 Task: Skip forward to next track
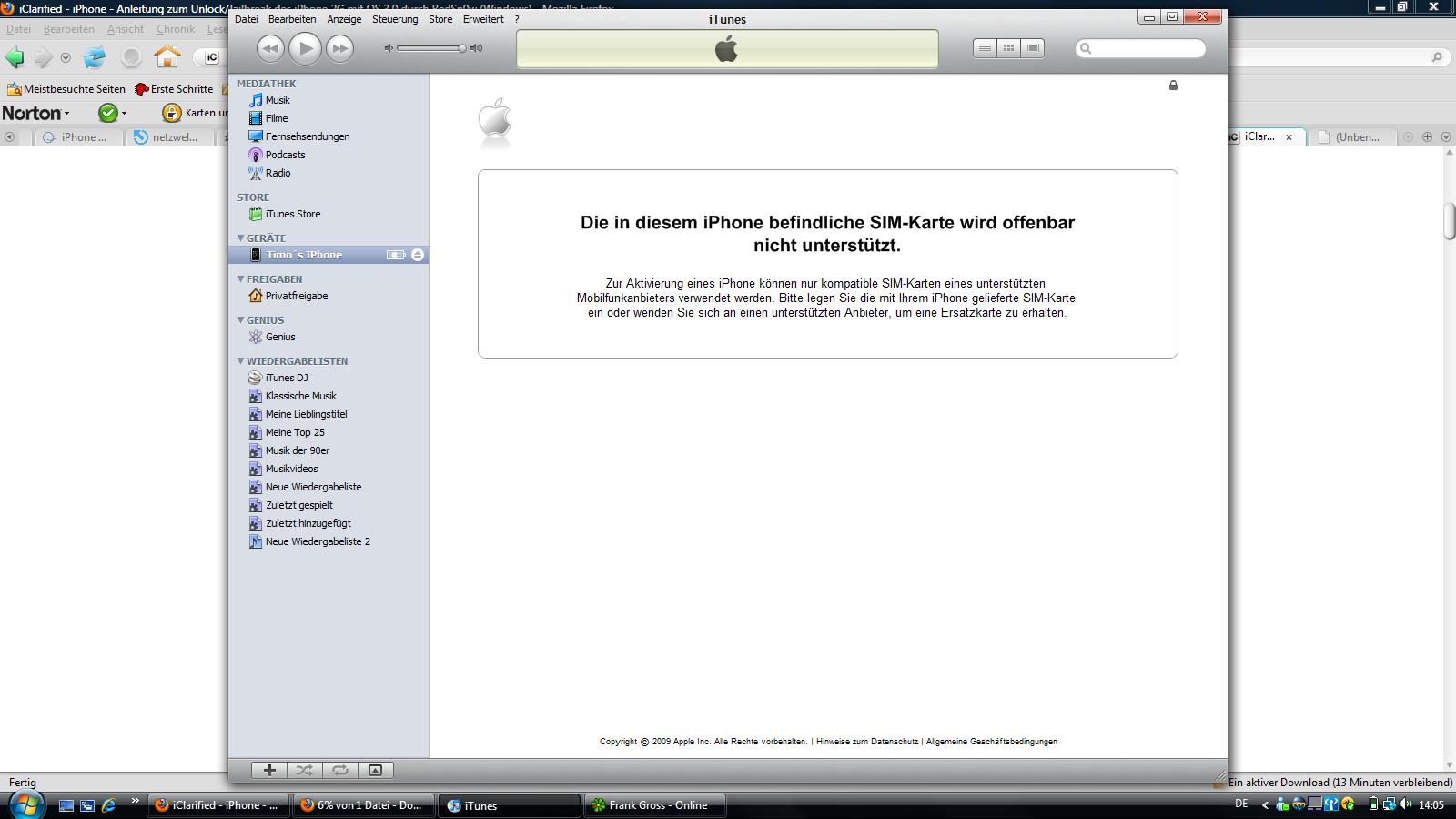click(x=339, y=48)
